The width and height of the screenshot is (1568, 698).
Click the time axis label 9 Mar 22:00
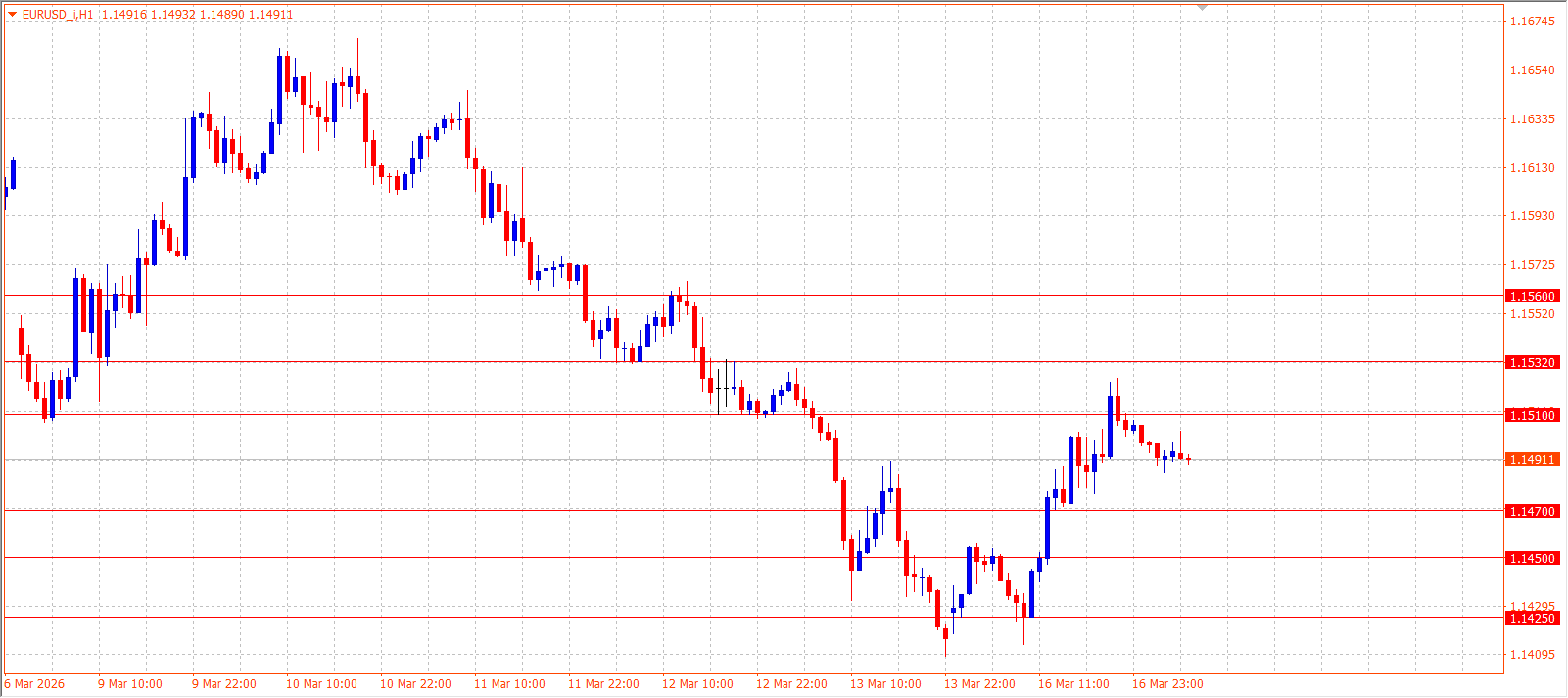tap(224, 684)
